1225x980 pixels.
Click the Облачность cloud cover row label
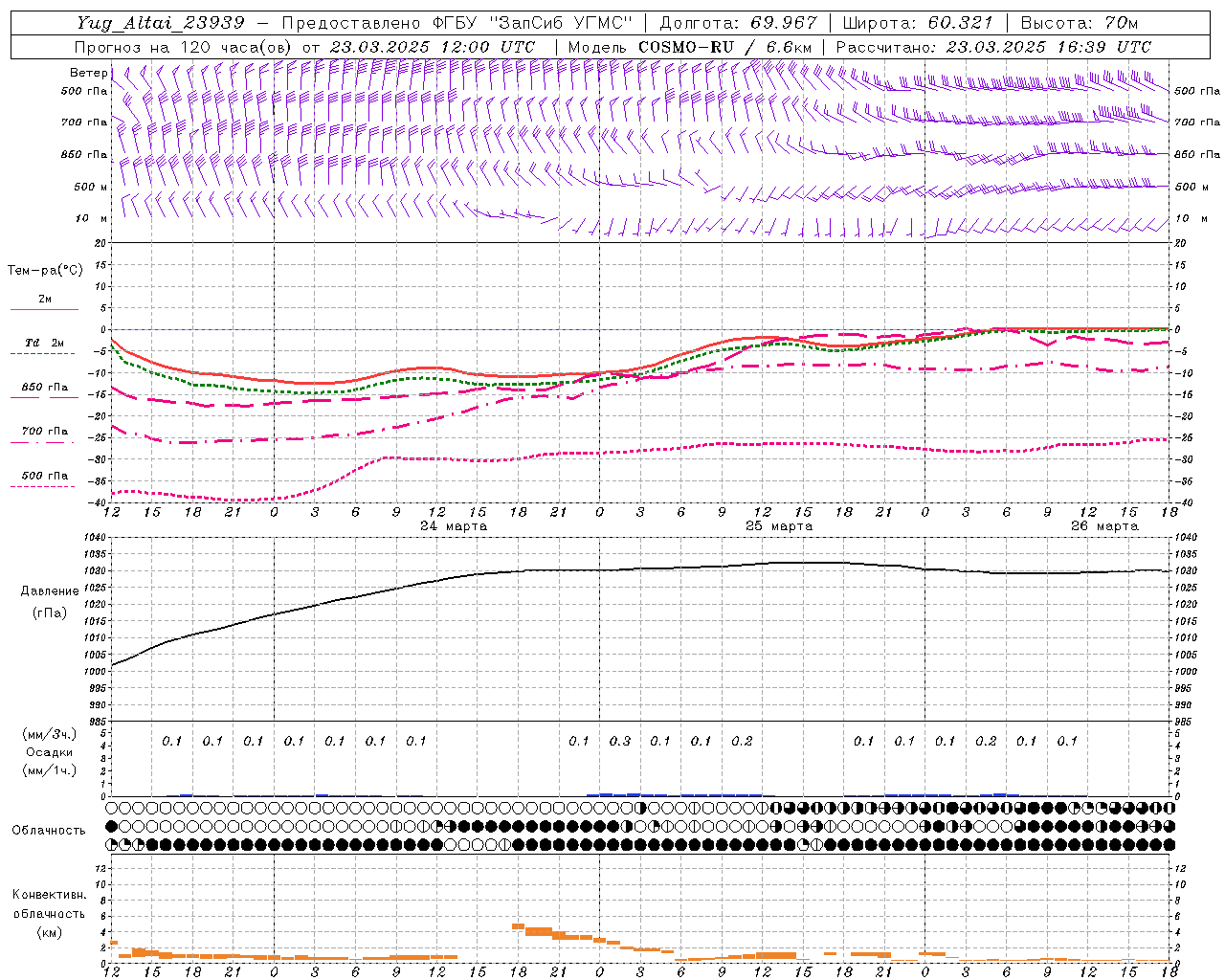[49, 831]
